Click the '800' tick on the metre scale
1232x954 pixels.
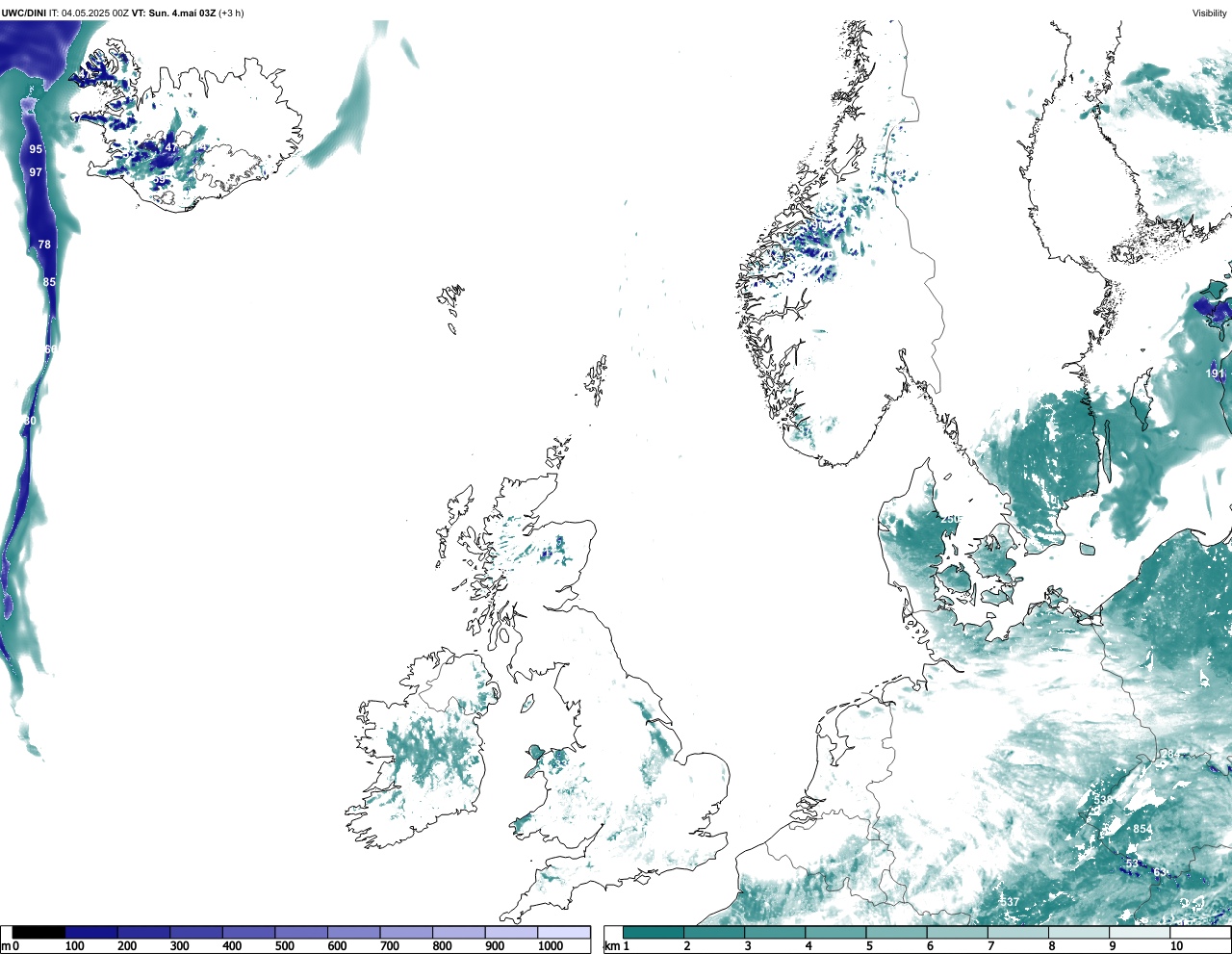tap(442, 946)
